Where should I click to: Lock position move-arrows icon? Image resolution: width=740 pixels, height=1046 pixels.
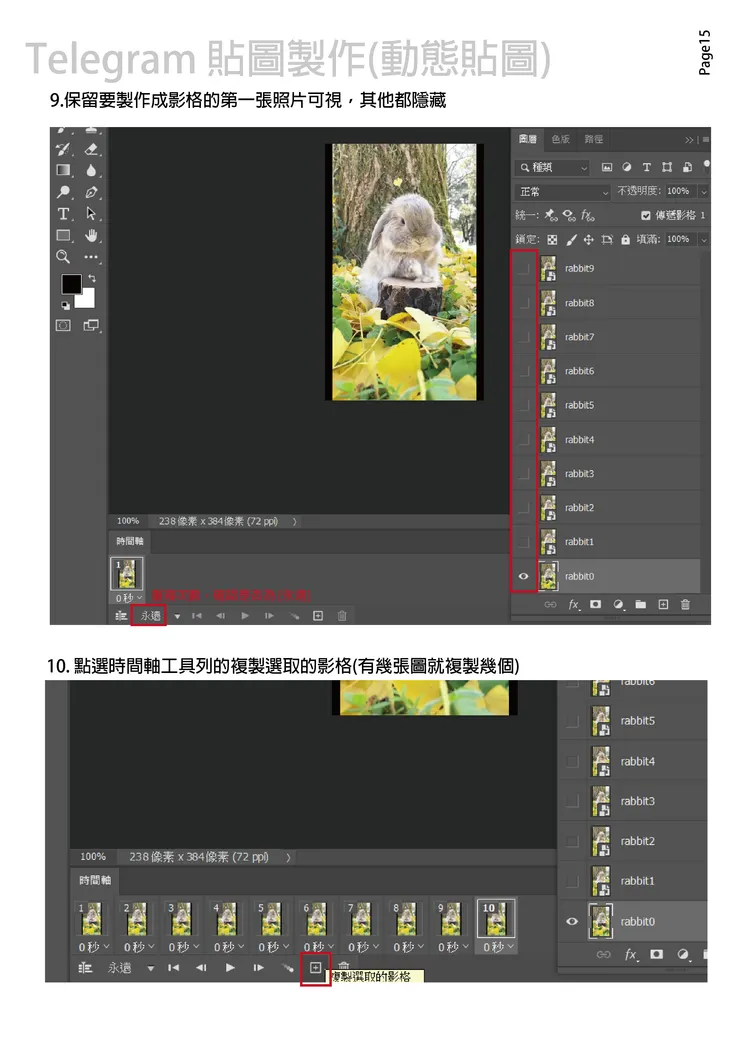[589, 239]
